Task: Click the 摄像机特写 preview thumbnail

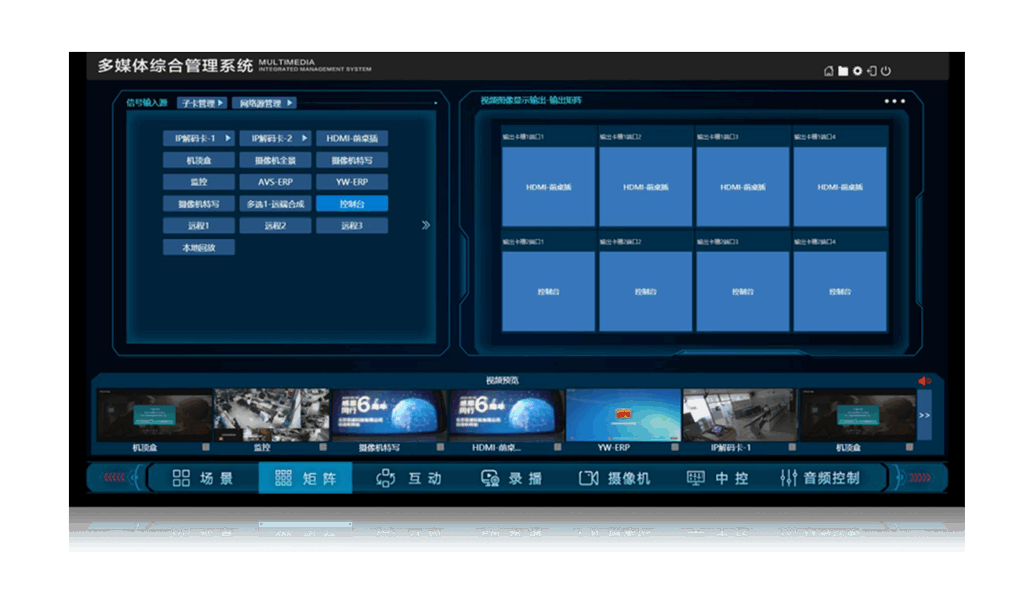Action: coord(388,415)
